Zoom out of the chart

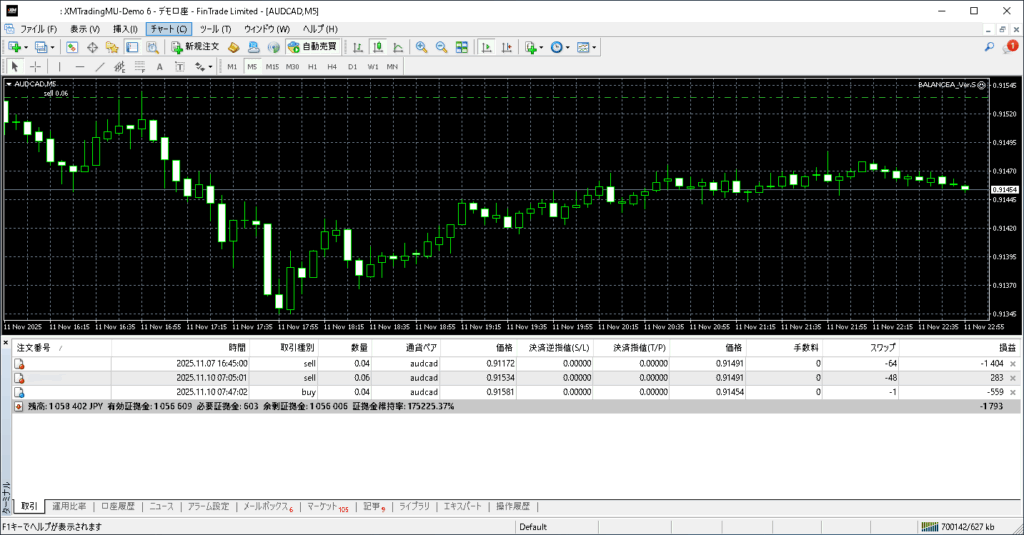point(441,47)
